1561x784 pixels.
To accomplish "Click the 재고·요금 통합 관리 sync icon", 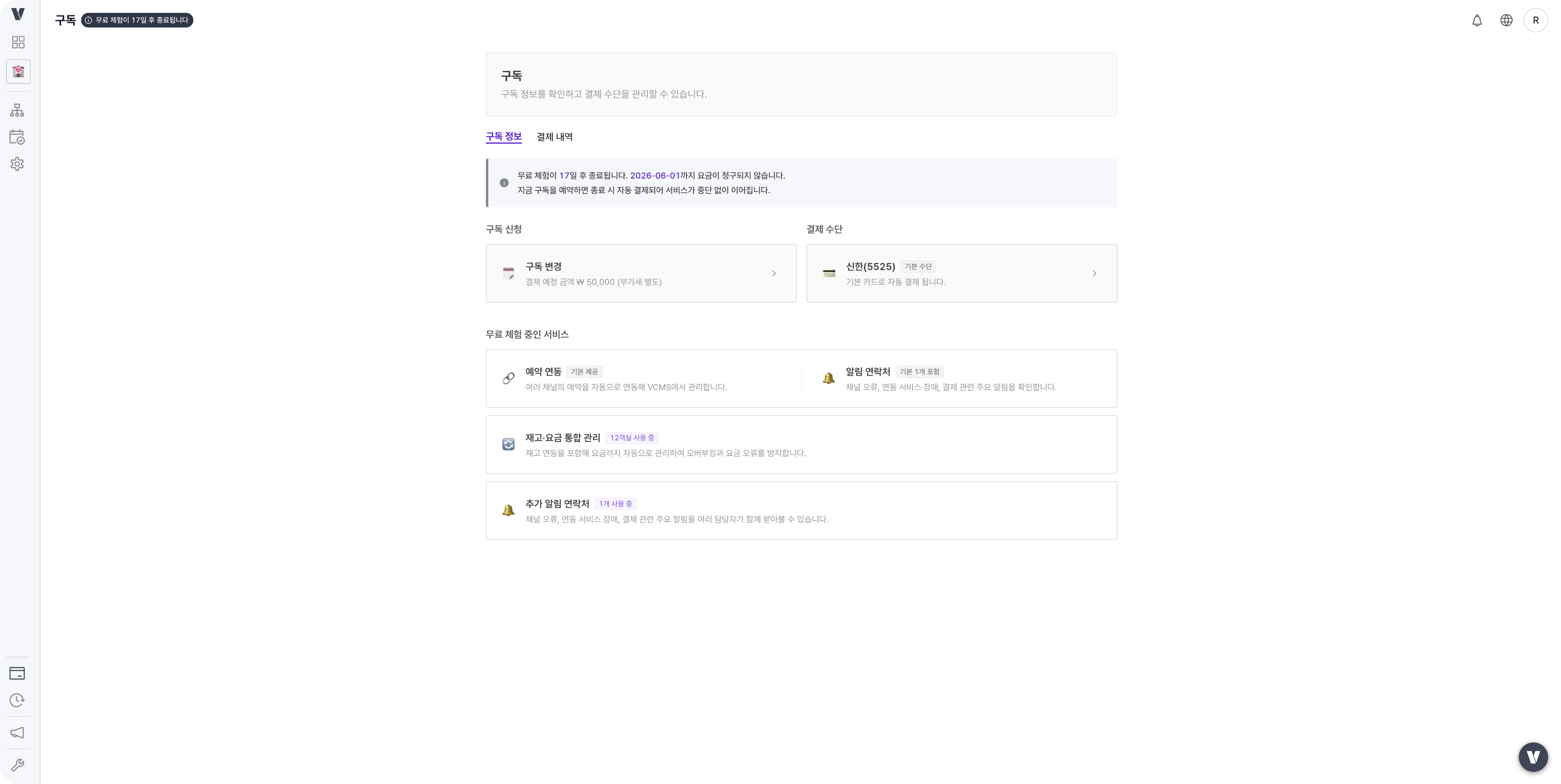I will [x=508, y=444].
